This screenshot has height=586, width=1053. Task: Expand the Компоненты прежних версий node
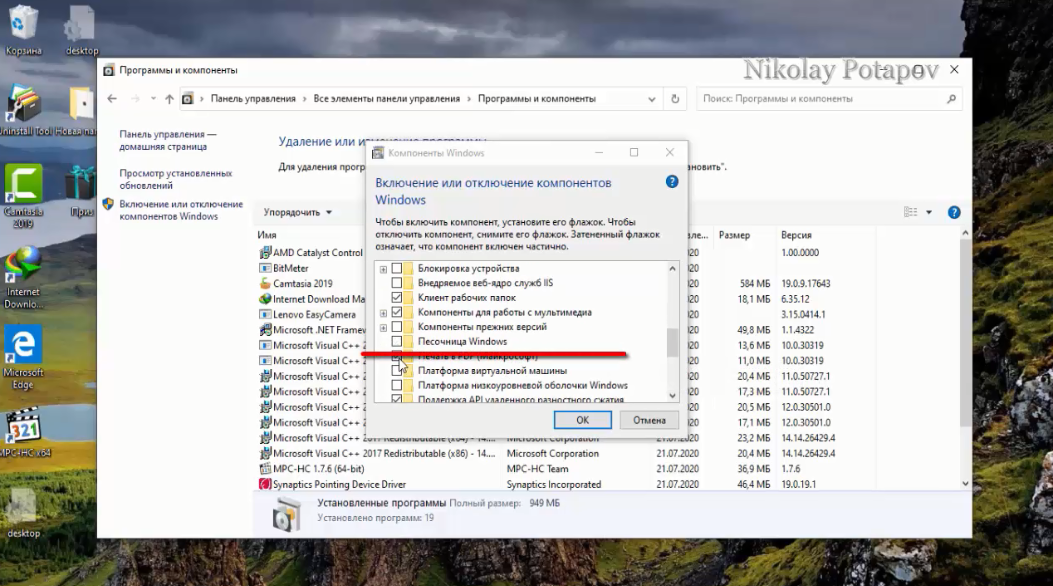[383, 328]
